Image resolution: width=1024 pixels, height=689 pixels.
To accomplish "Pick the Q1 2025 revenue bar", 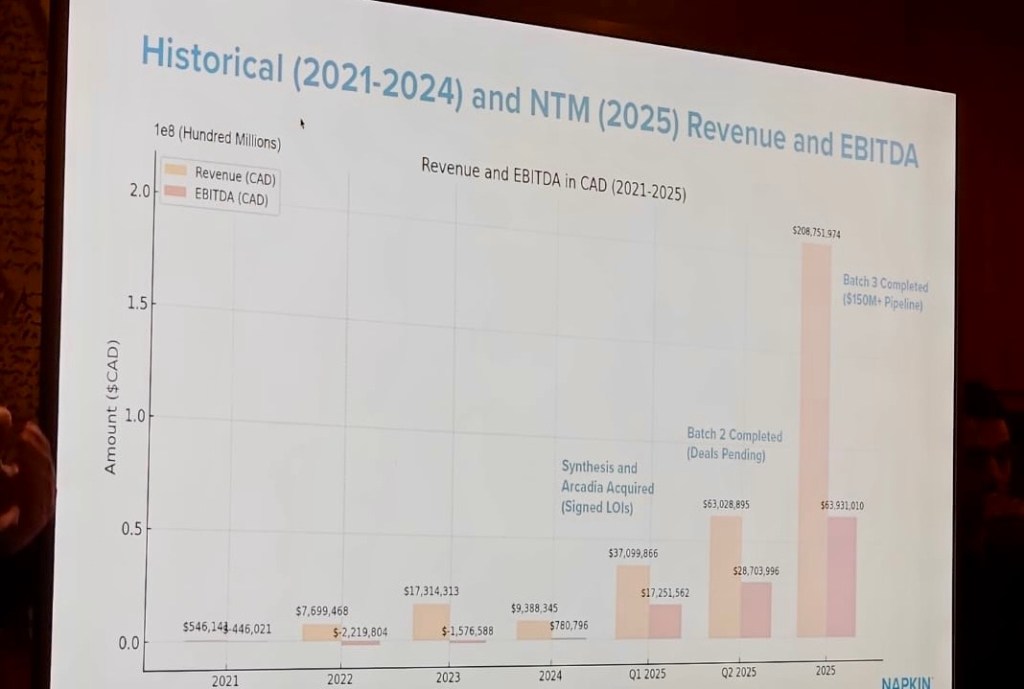I will (632, 602).
